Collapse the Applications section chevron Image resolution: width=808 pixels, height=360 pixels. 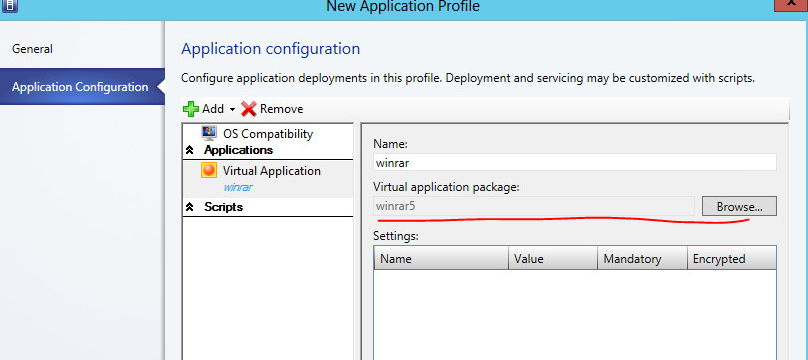point(190,150)
